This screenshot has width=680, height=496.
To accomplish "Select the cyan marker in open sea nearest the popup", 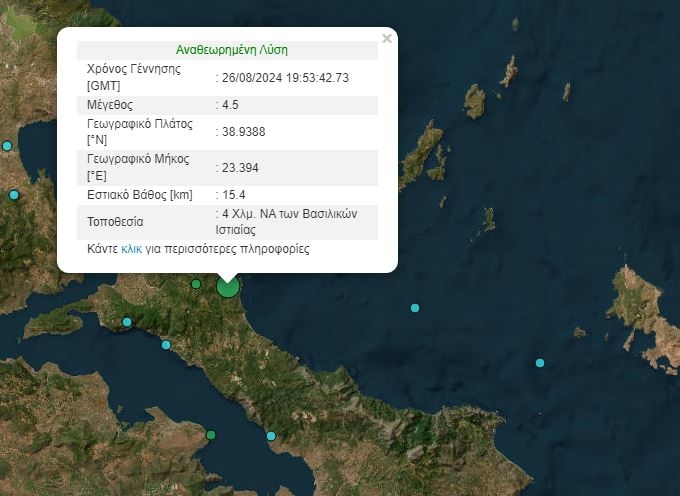I will click(x=415, y=307).
